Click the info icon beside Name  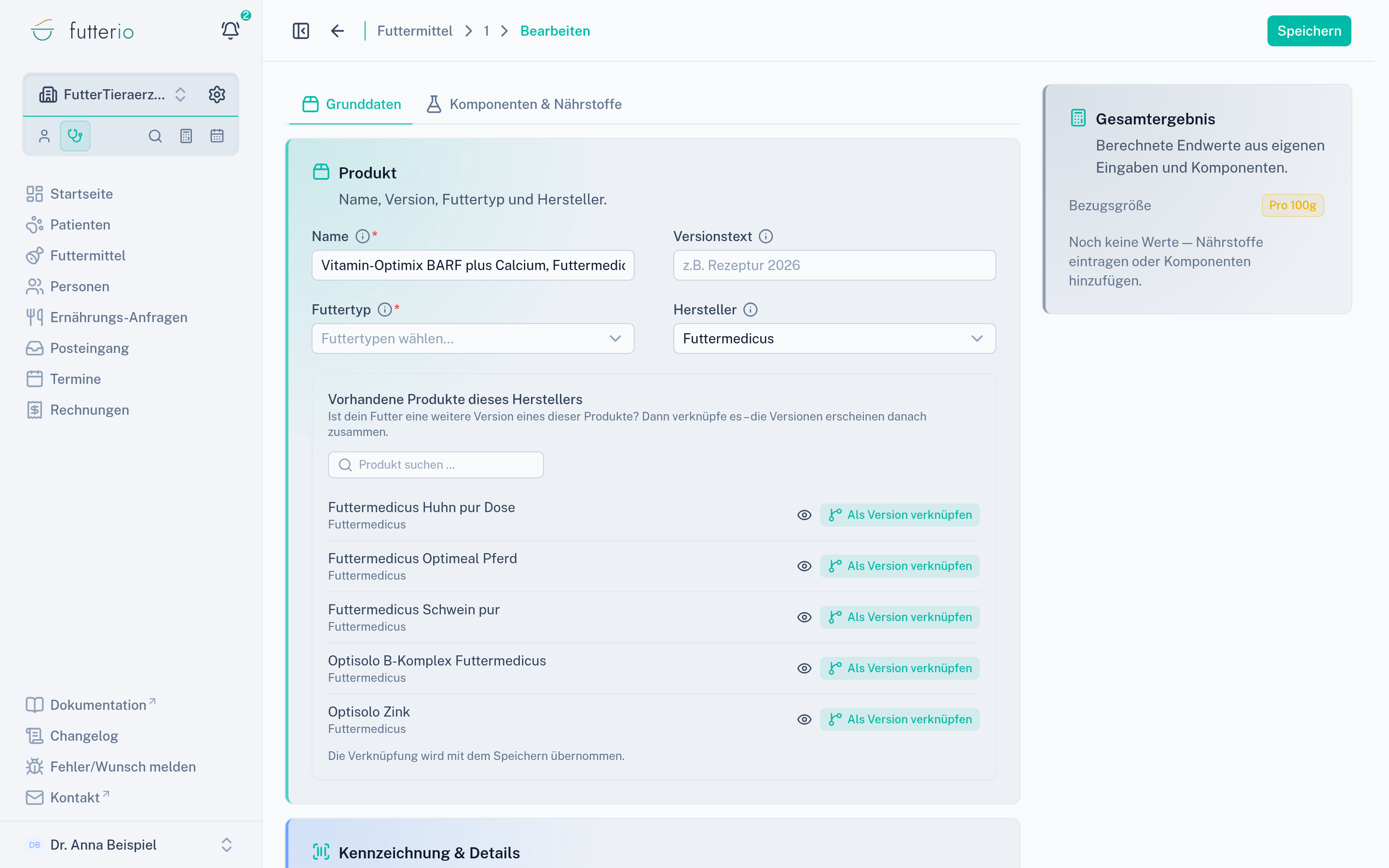click(x=362, y=236)
